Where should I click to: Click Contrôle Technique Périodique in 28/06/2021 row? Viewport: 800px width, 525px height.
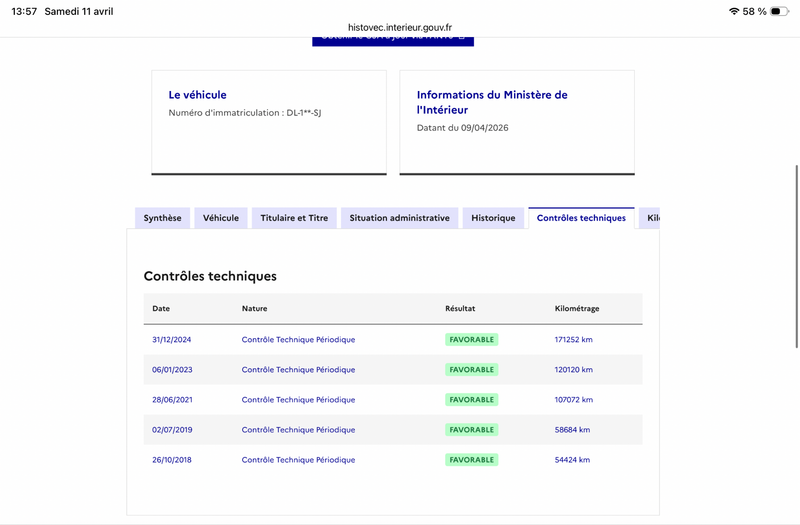coord(298,399)
